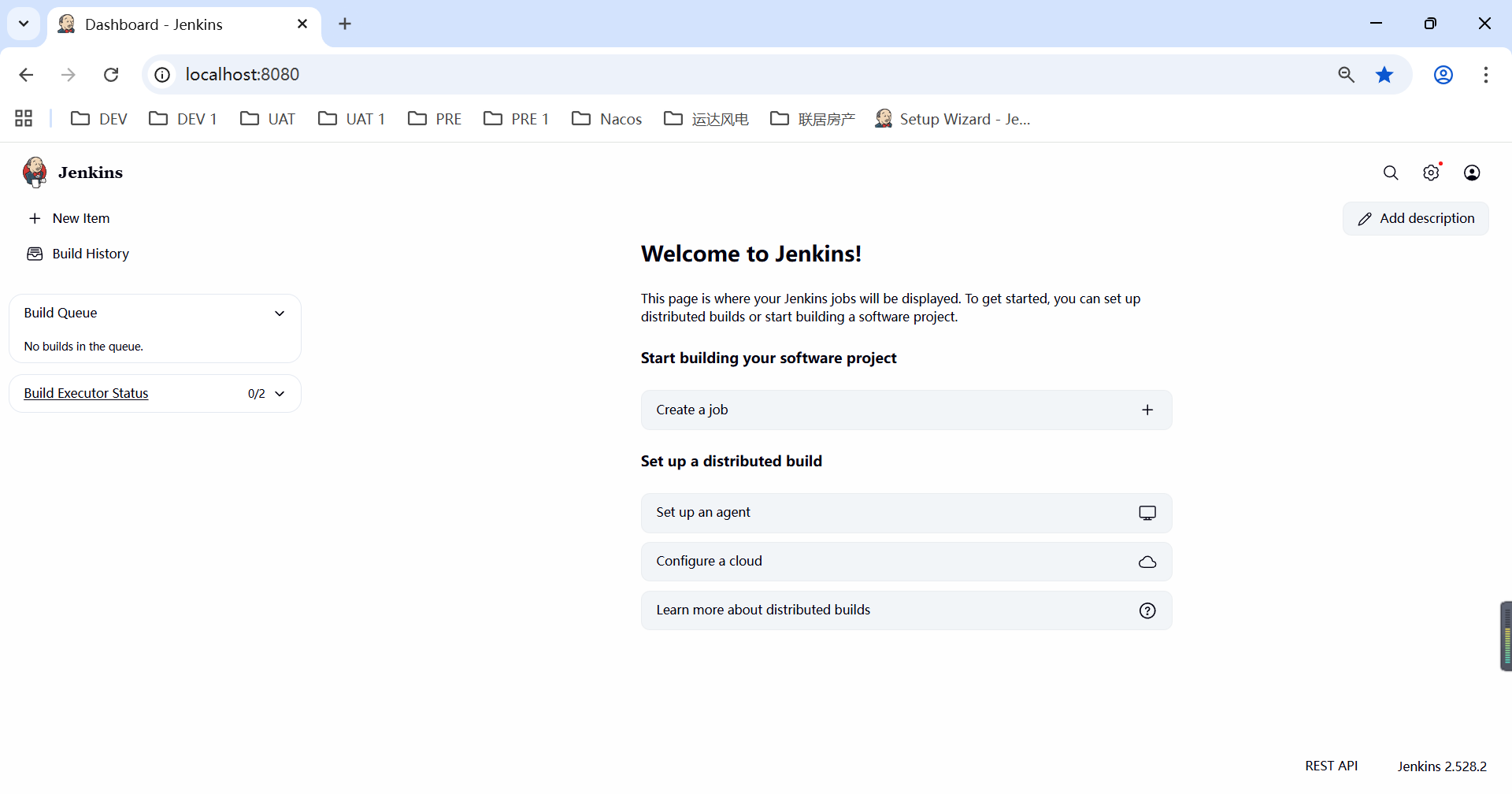The image size is (1512, 794).
Task: Open the UAT bookmark folder
Action: 269,119
